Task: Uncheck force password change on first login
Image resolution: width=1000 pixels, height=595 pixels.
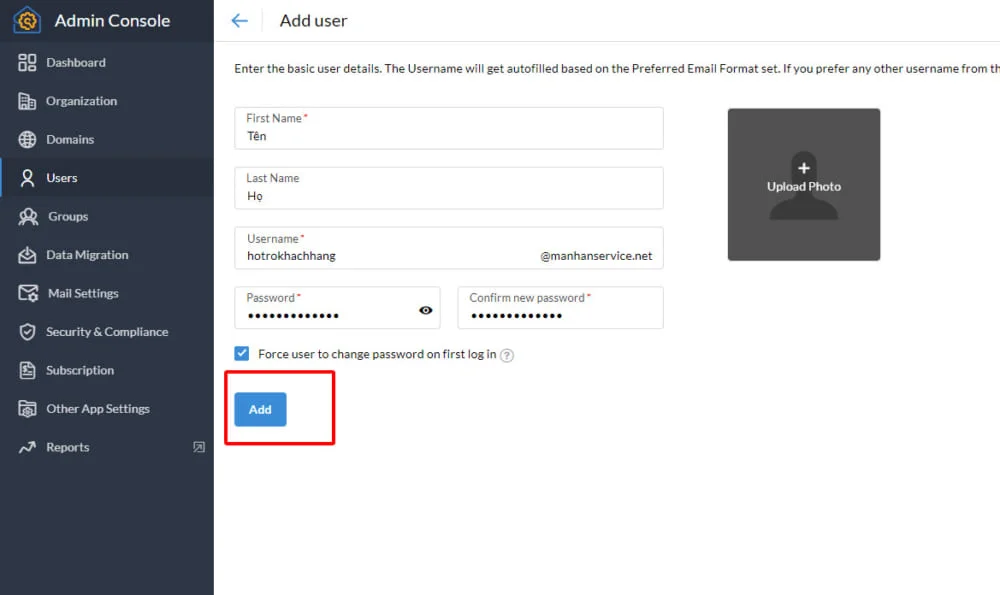Action: (241, 353)
